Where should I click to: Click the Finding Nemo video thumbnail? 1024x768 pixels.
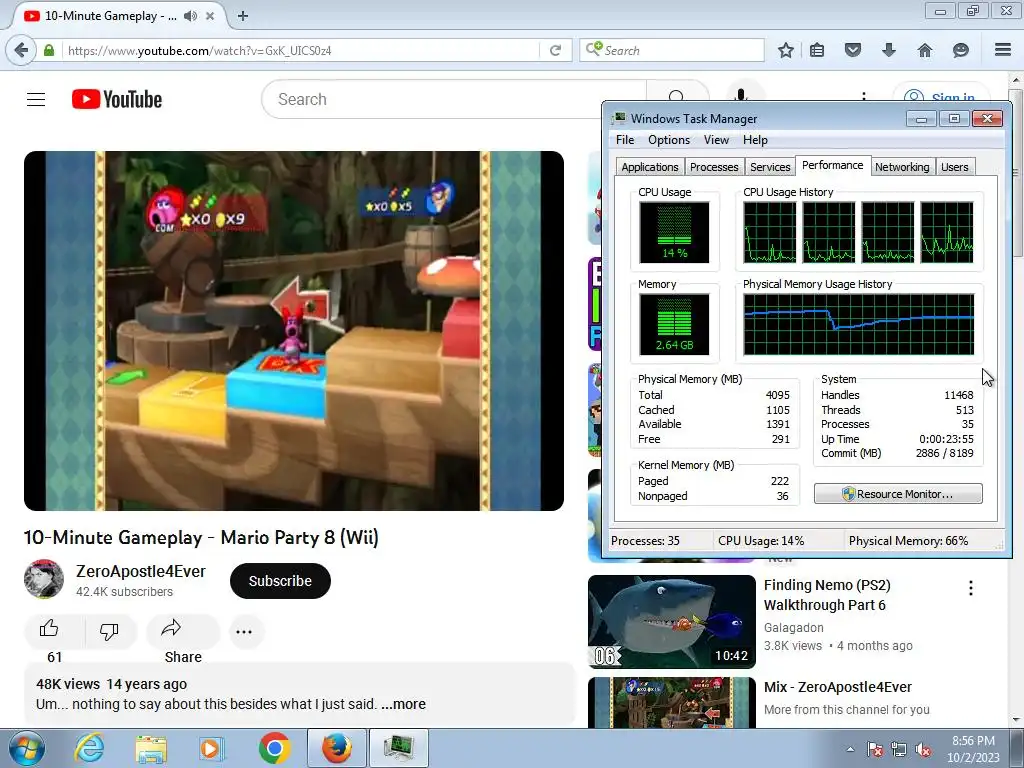671,622
